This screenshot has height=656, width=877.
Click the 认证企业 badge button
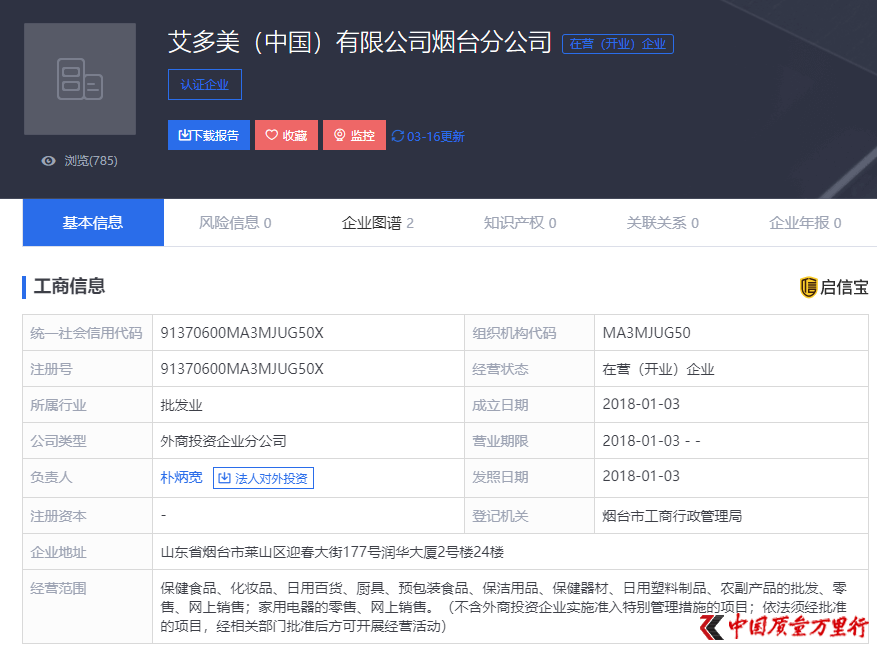205,84
